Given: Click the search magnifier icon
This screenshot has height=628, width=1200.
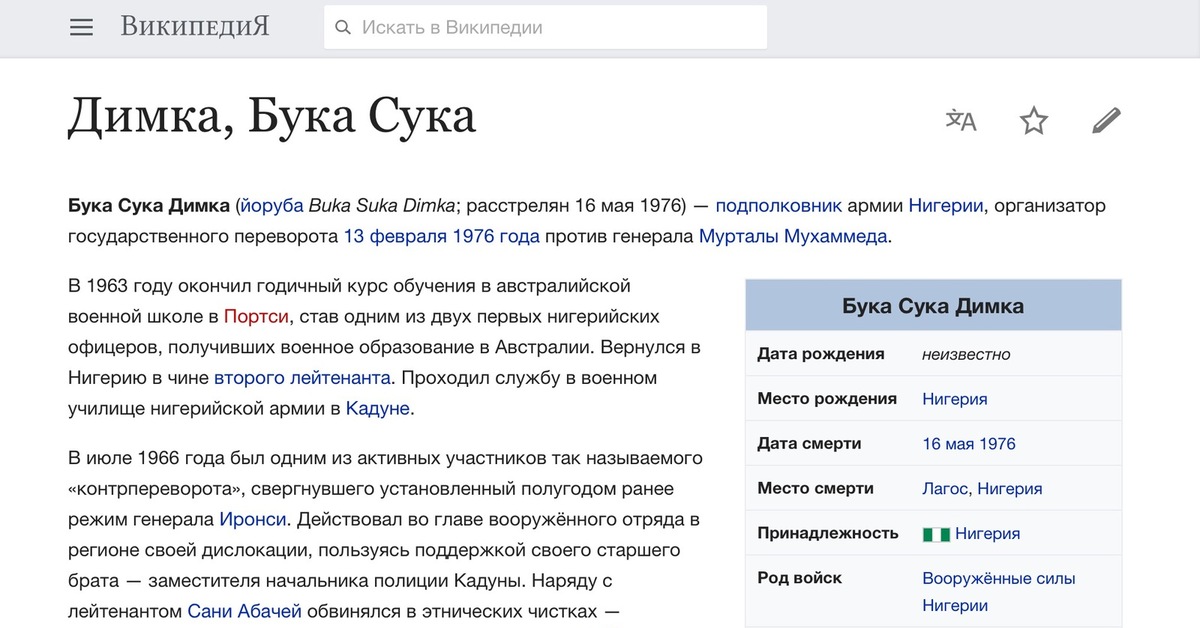Looking at the screenshot, I should [343, 28].
